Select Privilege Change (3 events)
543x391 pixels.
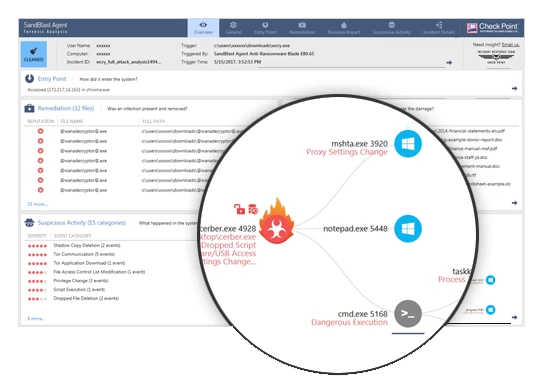point(81,281)
